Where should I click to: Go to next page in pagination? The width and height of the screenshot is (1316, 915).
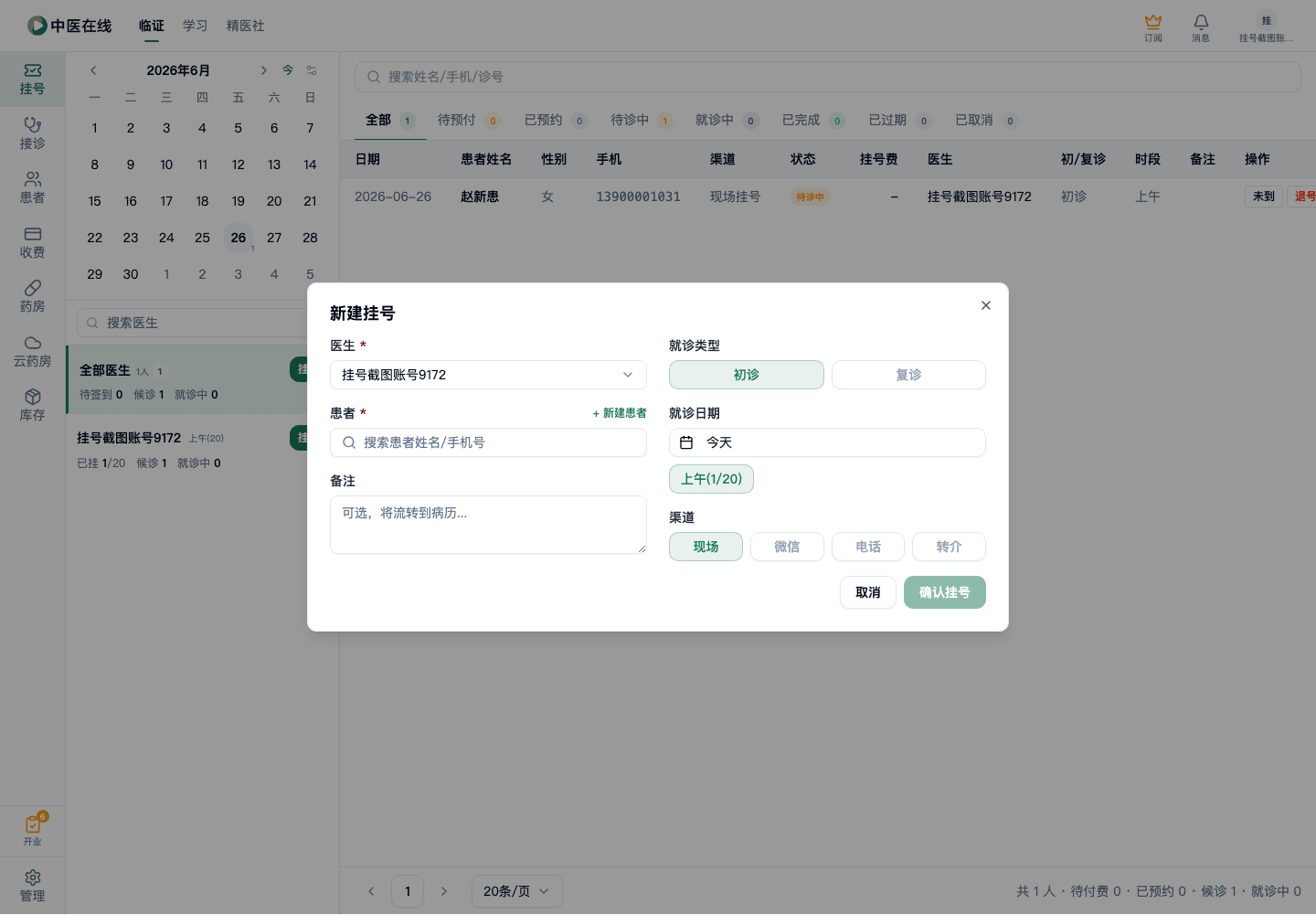pos(444,891)
